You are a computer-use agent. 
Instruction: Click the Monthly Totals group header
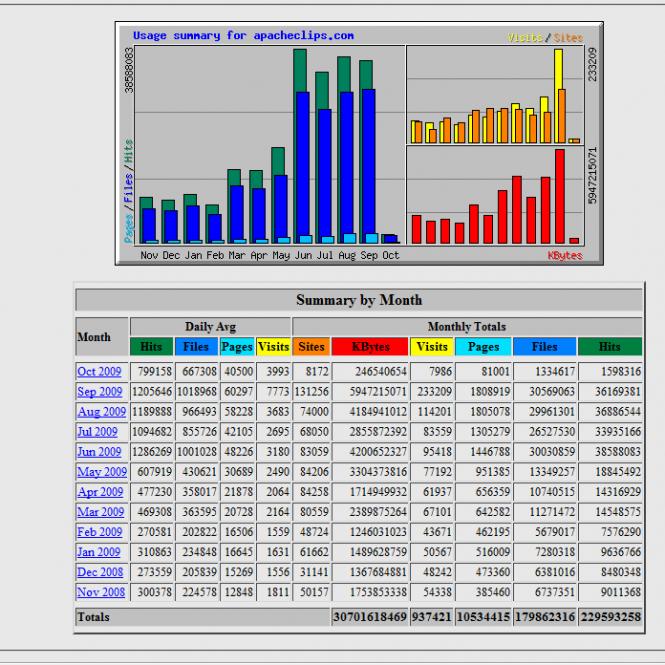[467, 327]
